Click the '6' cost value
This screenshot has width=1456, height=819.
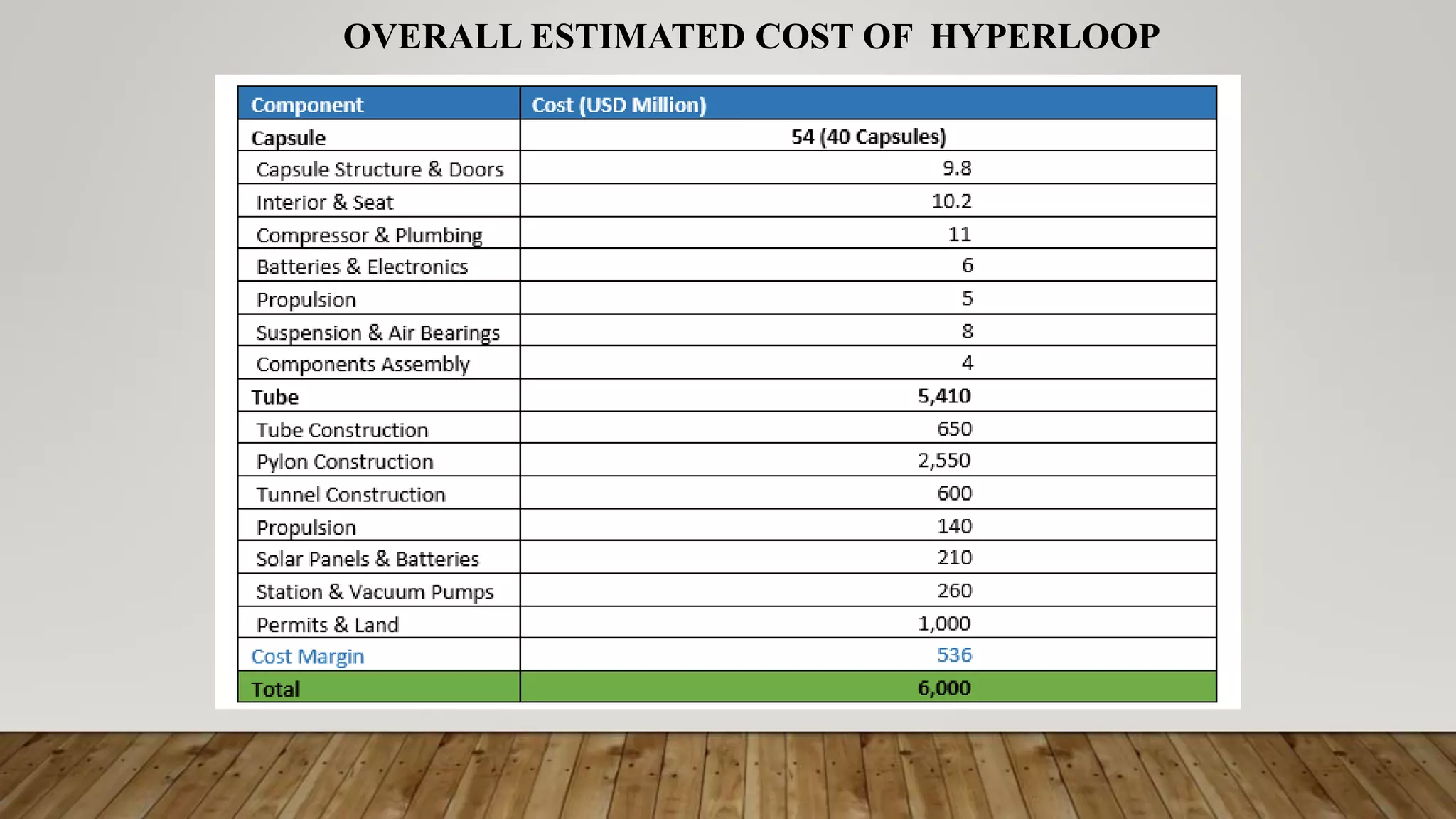pyautogui.click(x=967, y=265)
